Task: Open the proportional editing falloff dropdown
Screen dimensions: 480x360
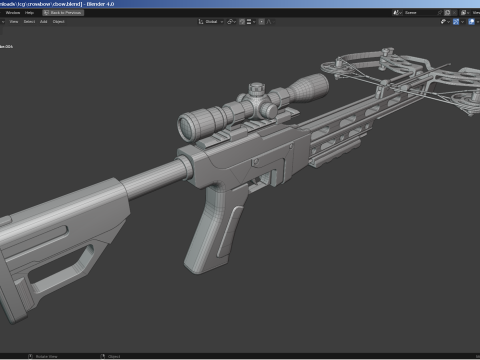Action: click(270, 22)
